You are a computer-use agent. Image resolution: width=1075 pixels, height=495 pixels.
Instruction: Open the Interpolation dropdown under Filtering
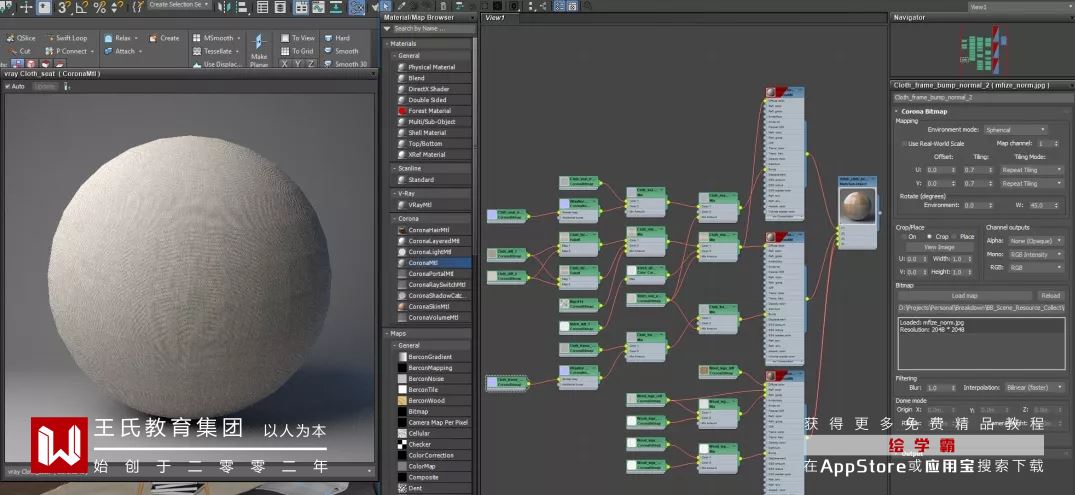click(x=1035, y=388)
